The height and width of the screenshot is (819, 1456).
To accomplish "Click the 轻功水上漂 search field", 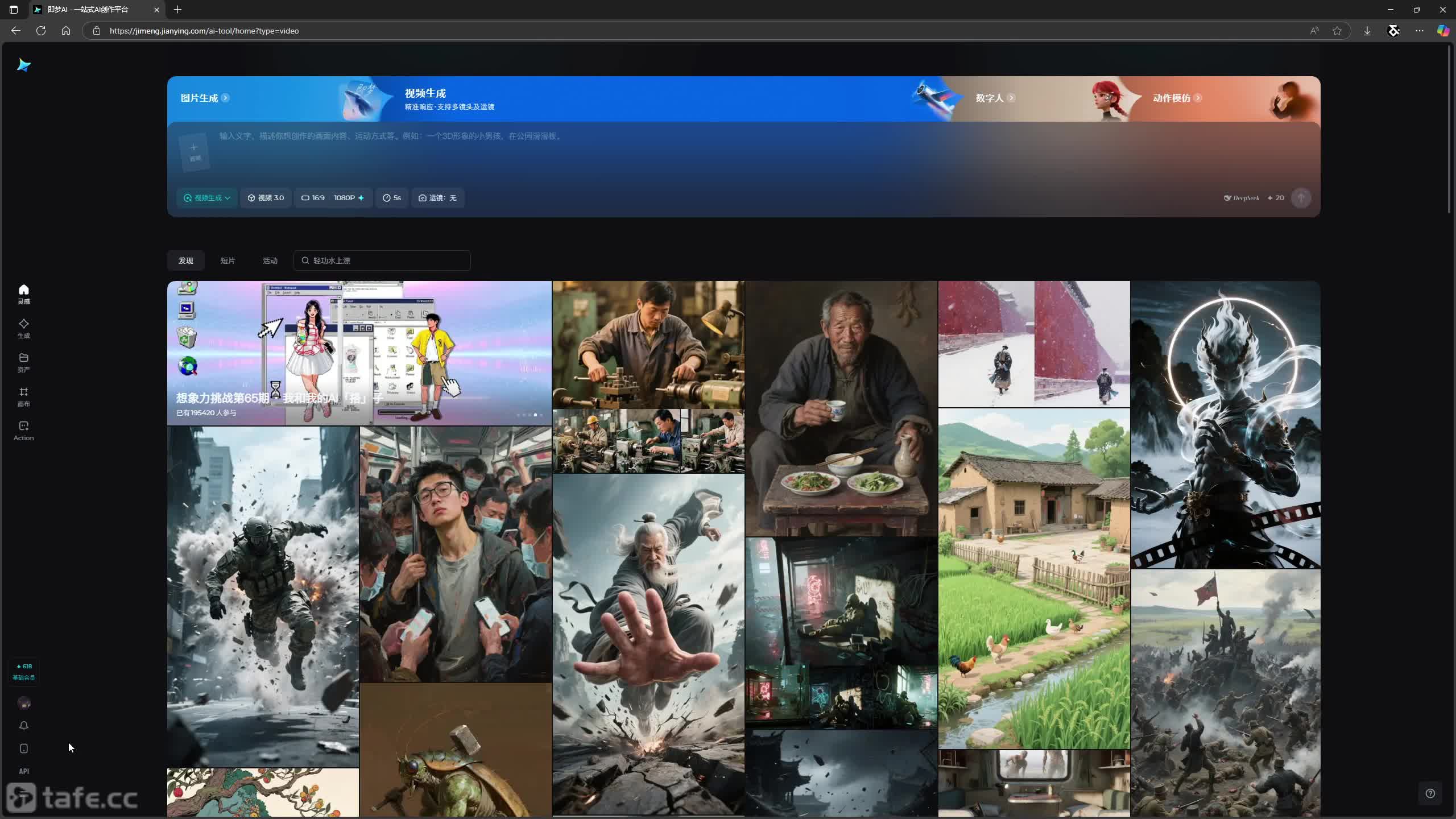I will (x=382, y=260).
